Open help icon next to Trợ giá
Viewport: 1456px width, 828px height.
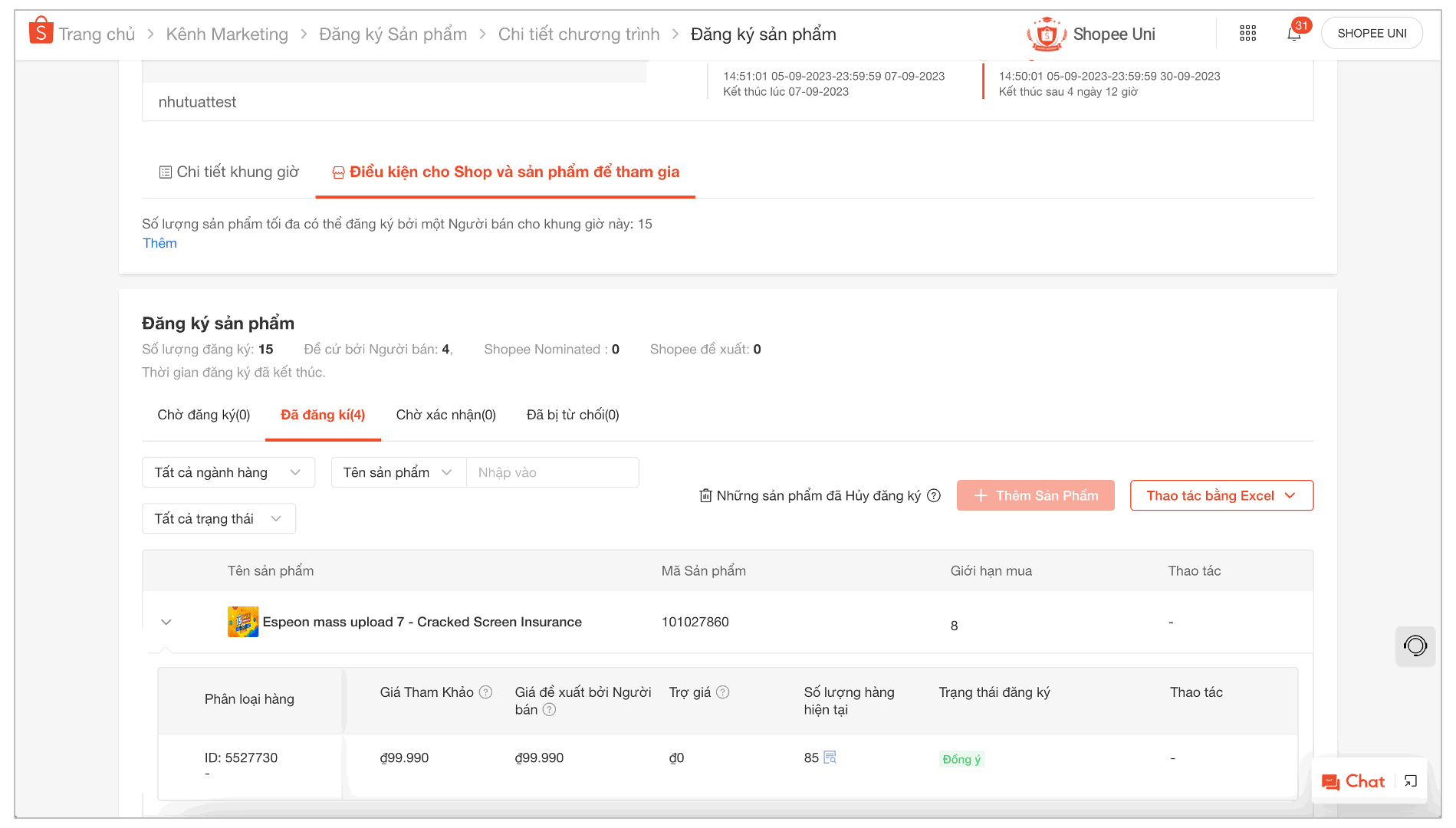tap(722, 692)
